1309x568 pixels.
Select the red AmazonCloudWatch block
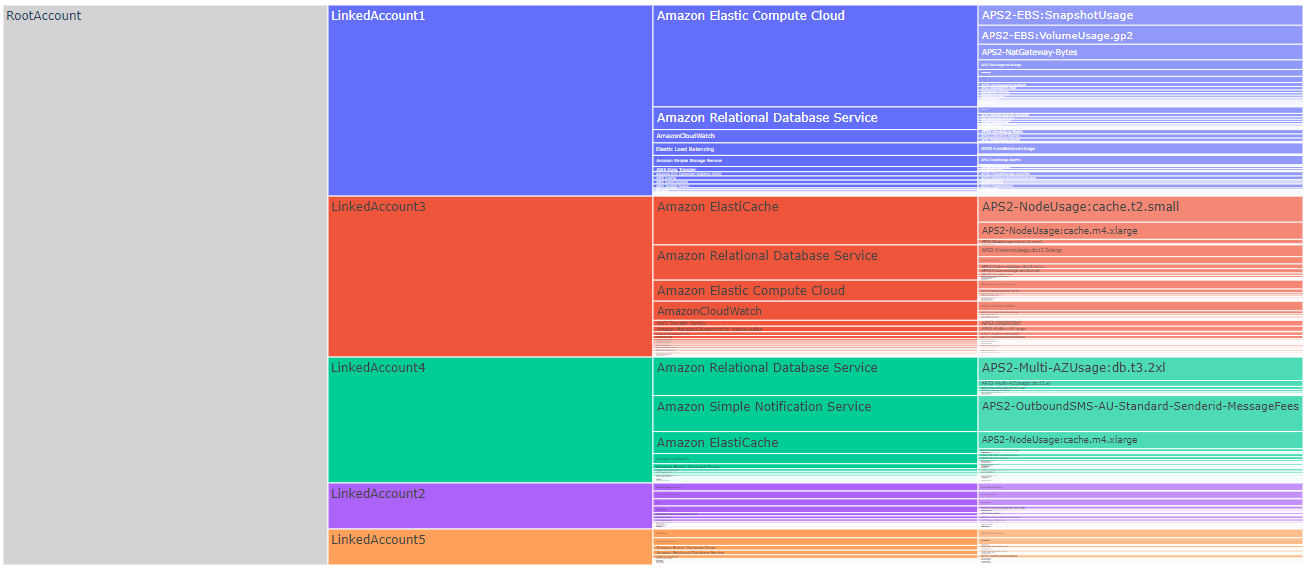click(815, 311)
